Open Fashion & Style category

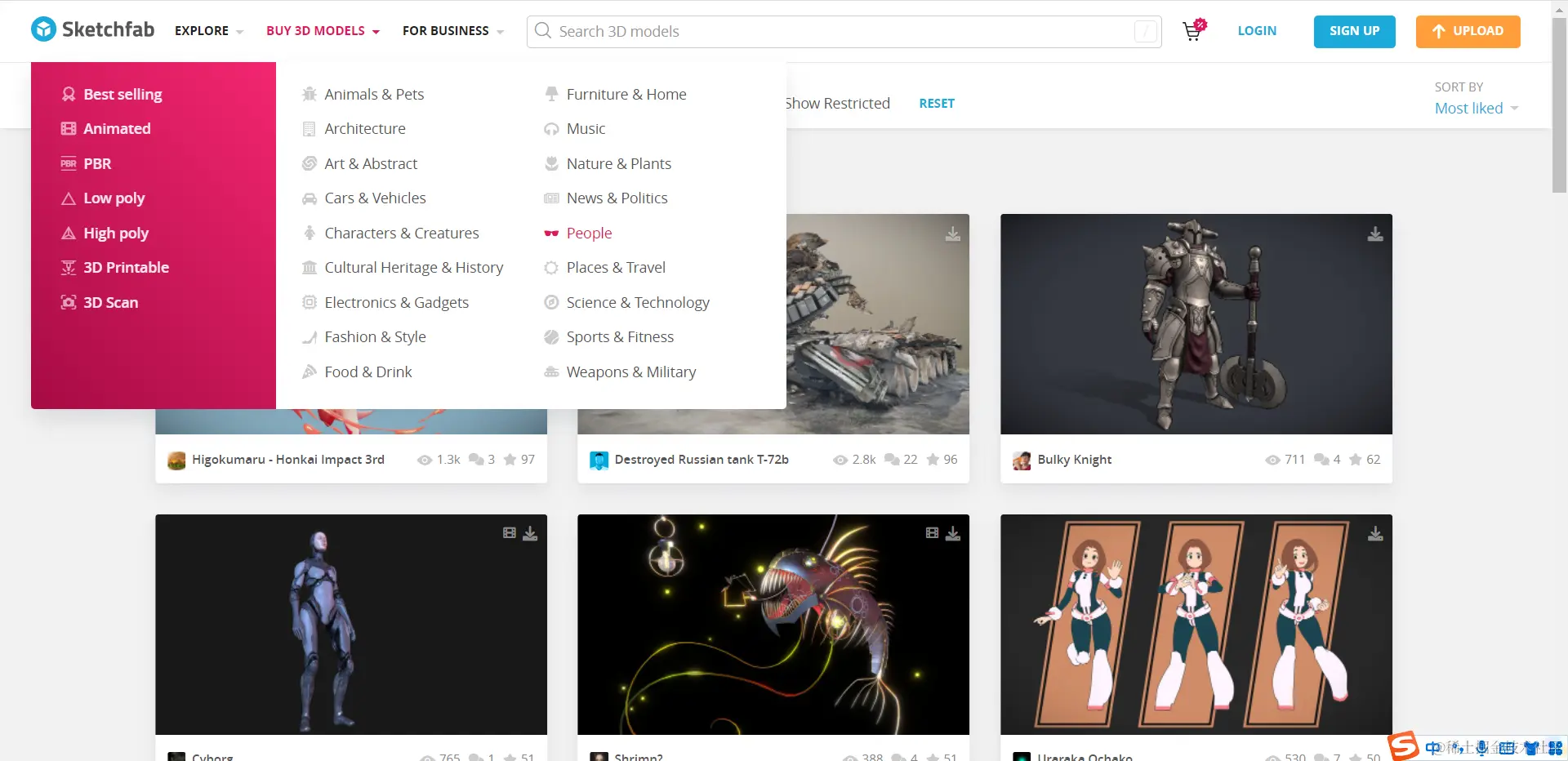click(x=376, y=336)
